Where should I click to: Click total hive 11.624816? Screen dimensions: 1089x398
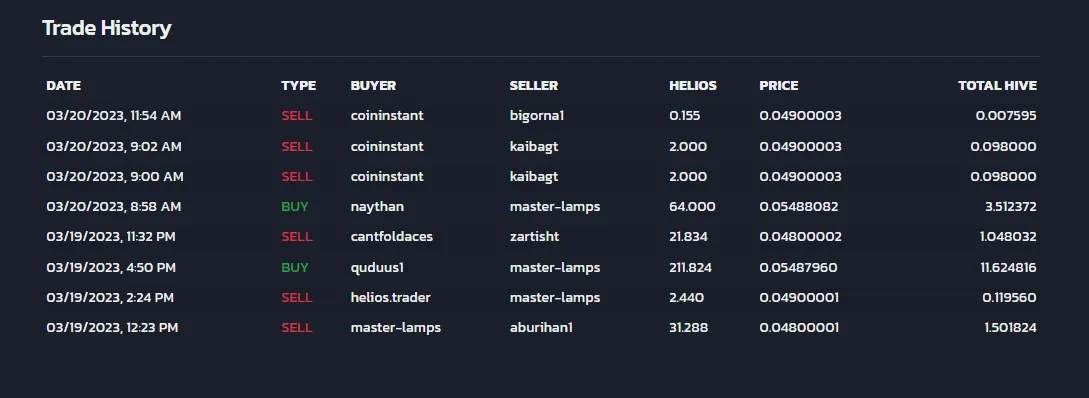tap(1008, 267)
